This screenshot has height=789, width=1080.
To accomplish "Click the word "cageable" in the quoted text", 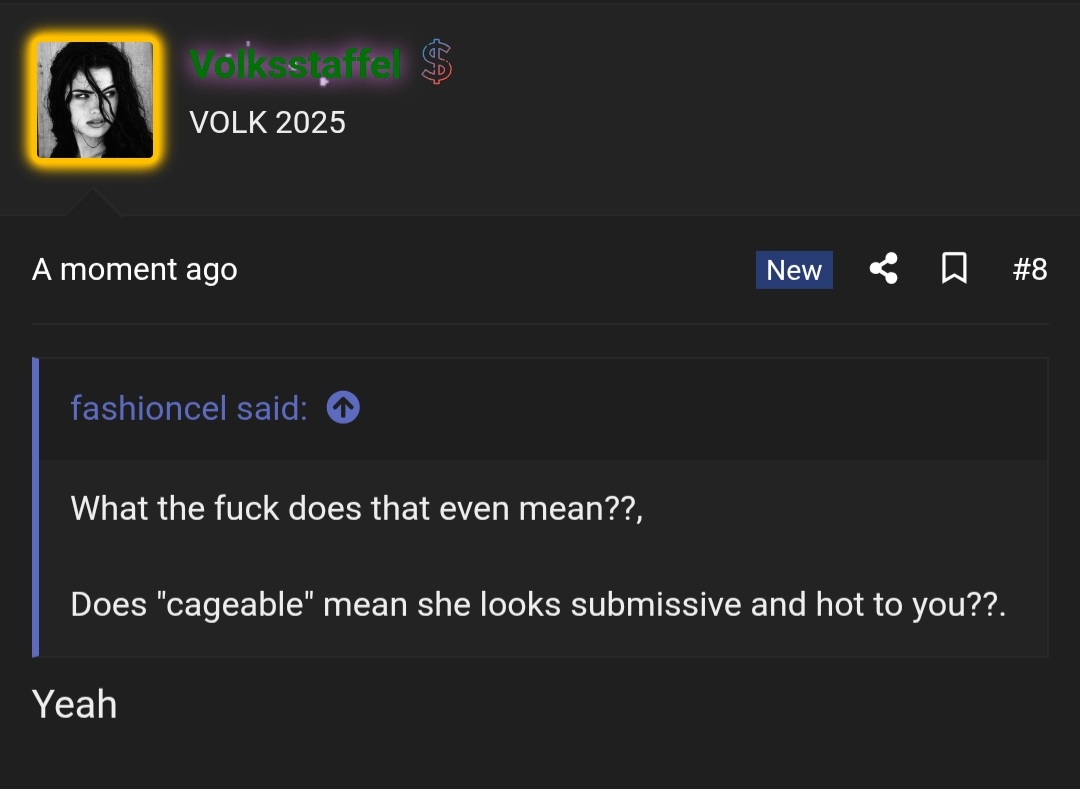I will pyautogui.click(x=235, y=605).
